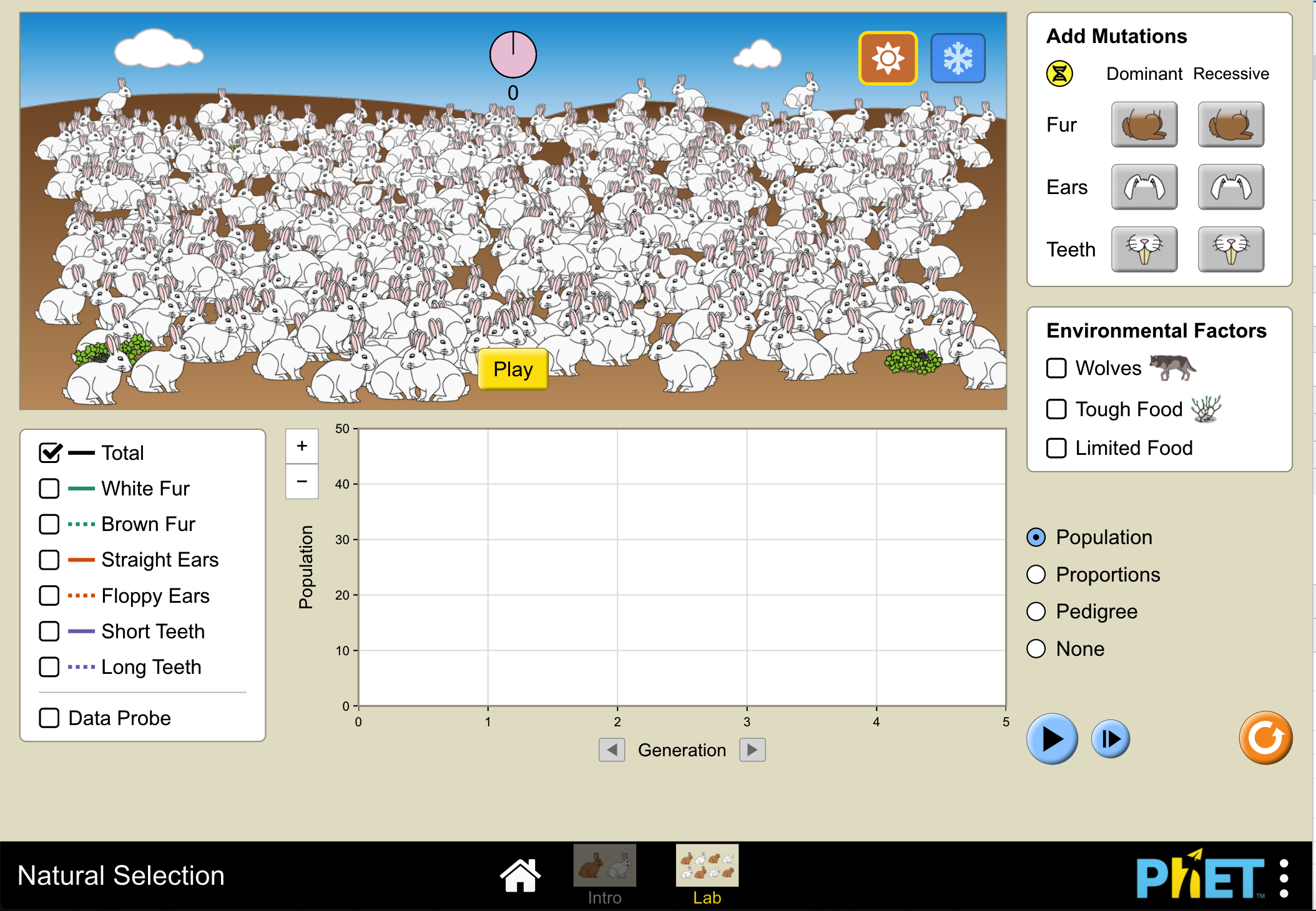Add recessive teeth mutation
The width and height of the screenshot is (1316, 911).
[x=1230, y=249]
